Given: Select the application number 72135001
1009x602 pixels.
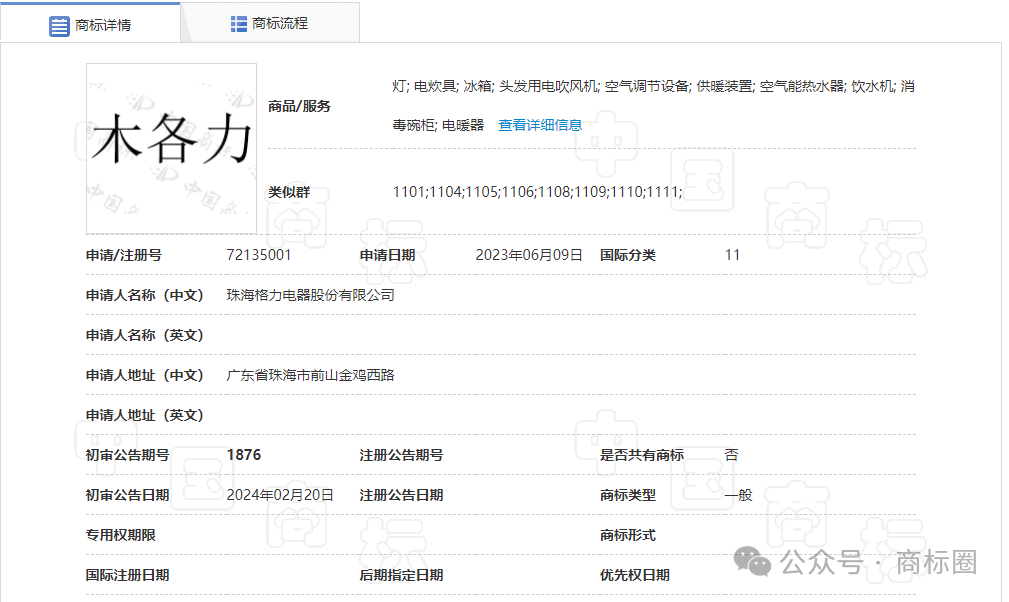Looking at the screenshot, I should pyautogui.click(x=259, y=255).
